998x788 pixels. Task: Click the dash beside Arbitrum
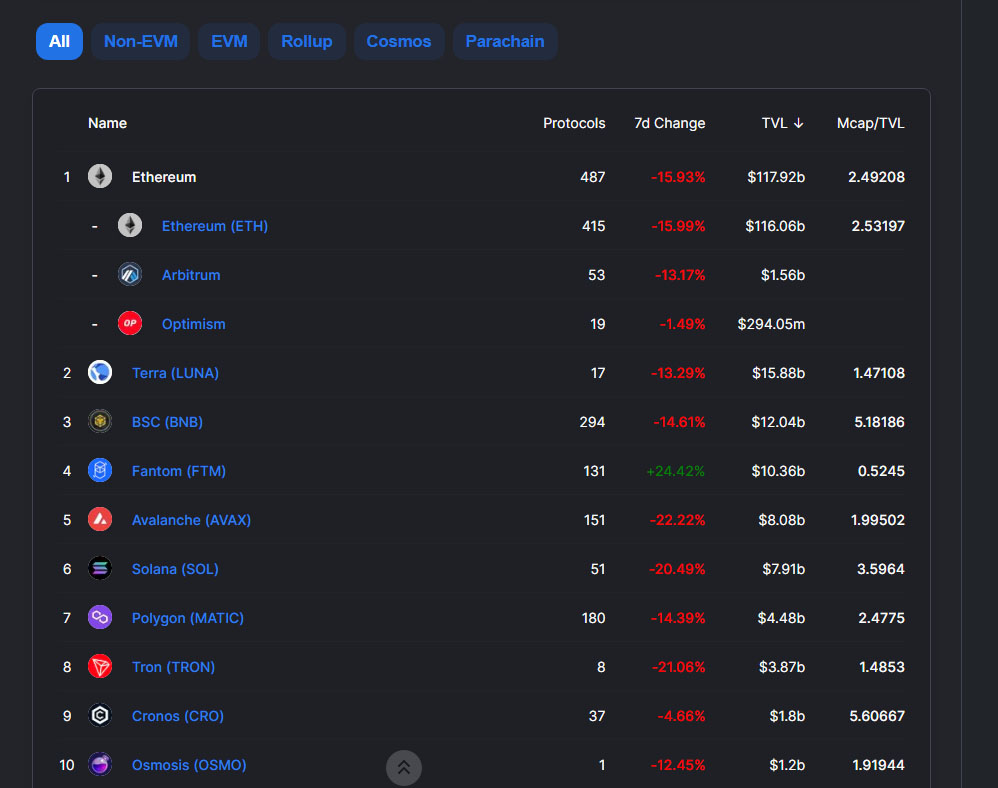click(95, 276)
